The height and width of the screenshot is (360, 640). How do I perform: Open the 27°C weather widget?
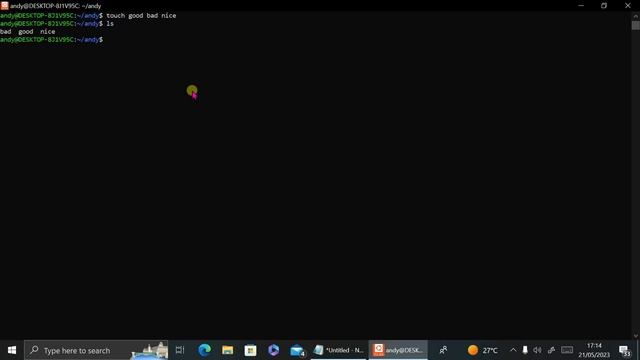483,350
